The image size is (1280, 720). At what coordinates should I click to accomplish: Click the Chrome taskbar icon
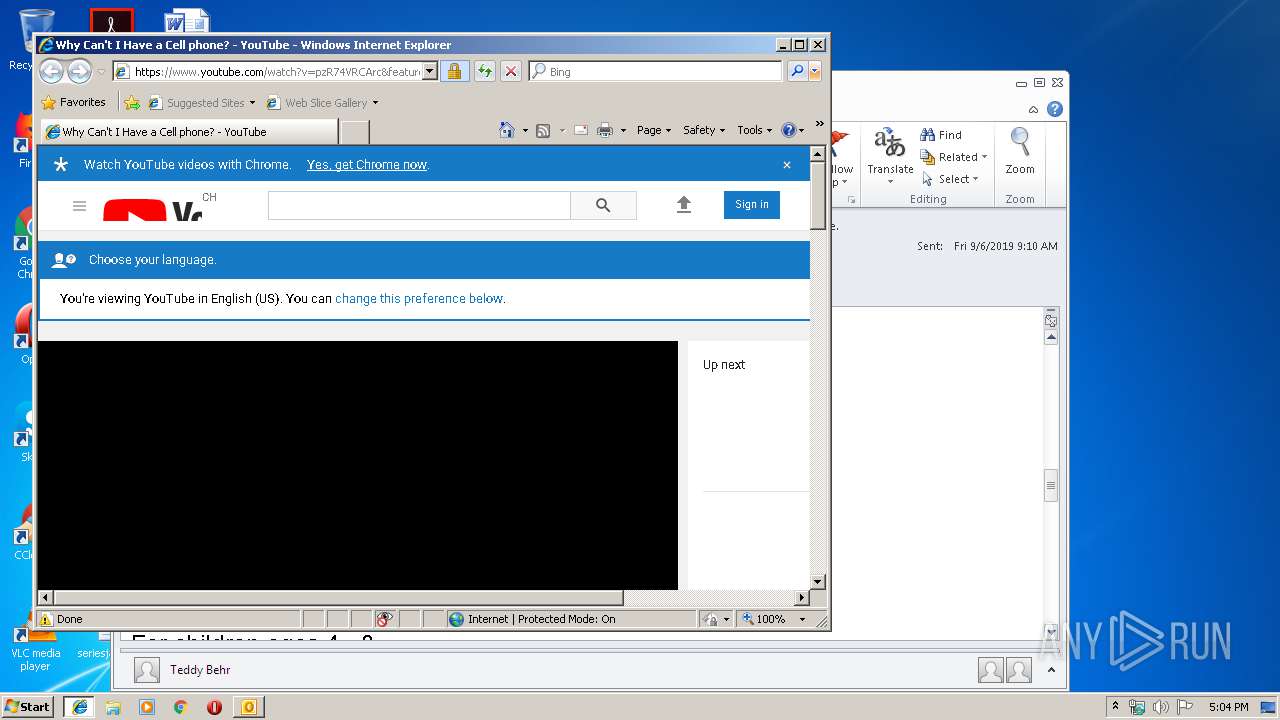(181, 707)
